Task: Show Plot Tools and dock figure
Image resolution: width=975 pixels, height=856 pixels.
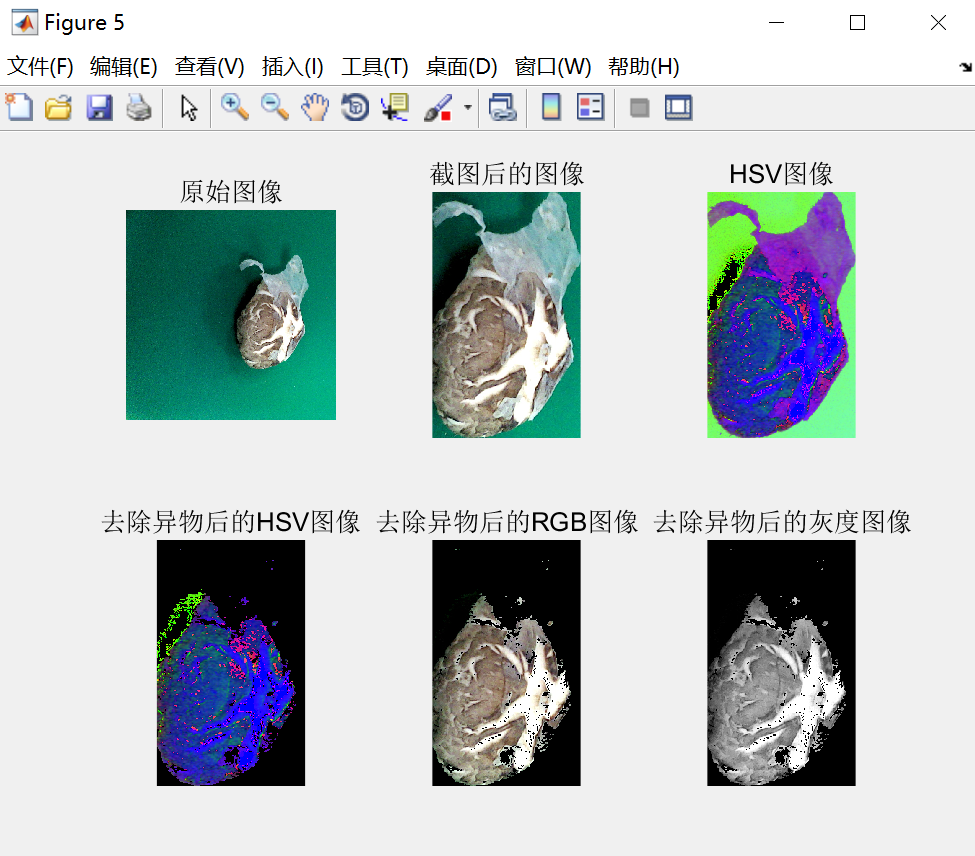Action: [x=678, y=107]
